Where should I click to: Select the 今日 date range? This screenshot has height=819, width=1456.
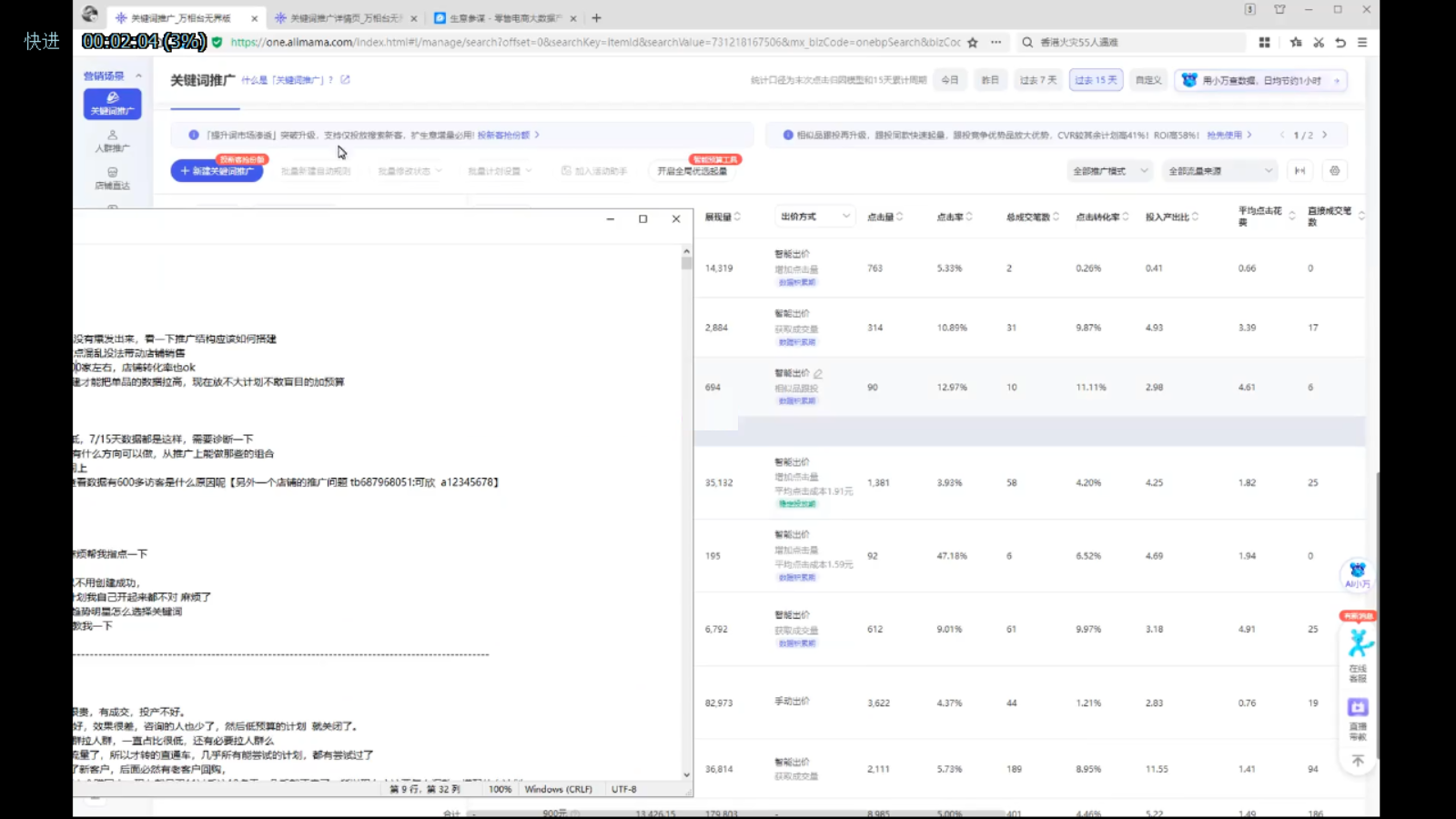pyautogui.click(x=949, y=80)
